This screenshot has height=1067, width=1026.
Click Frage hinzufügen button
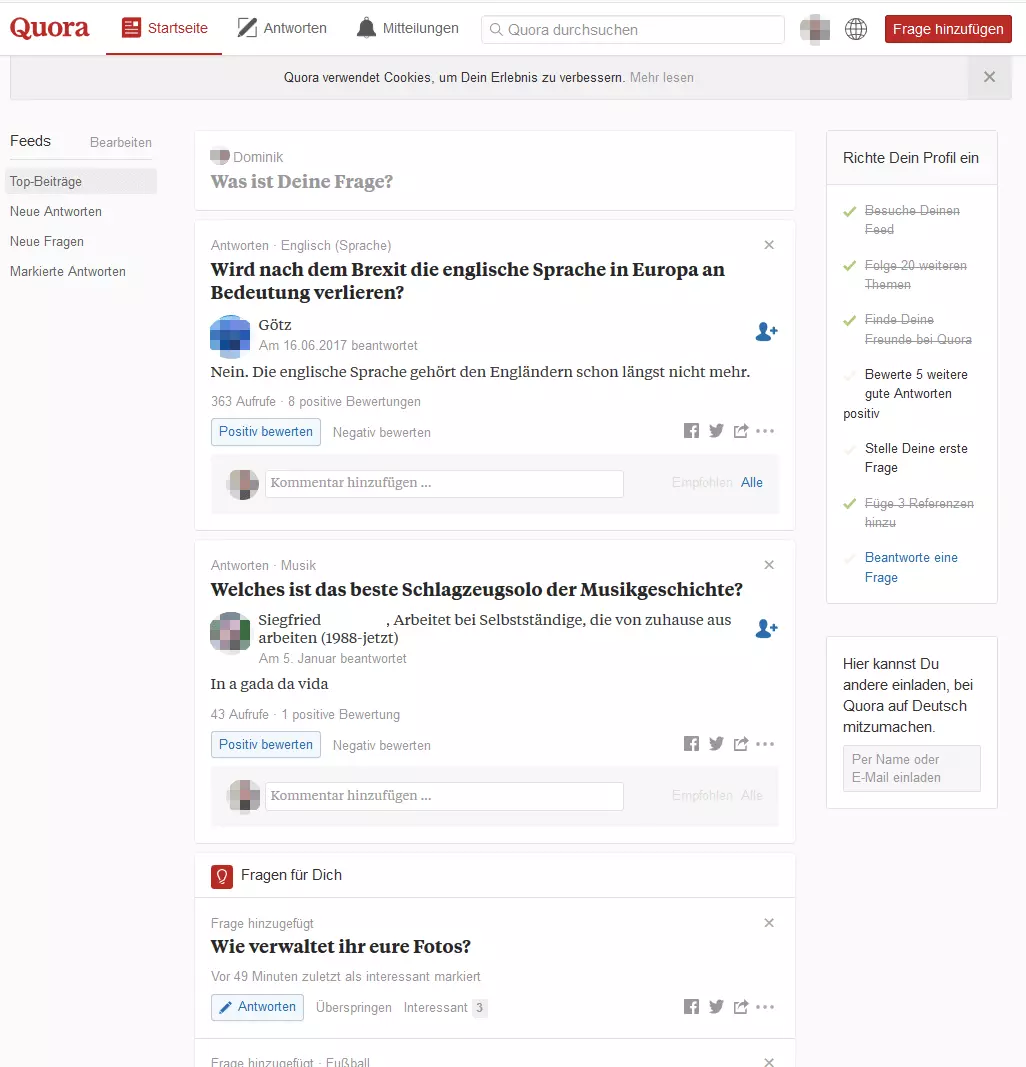(x=948, y=29)
